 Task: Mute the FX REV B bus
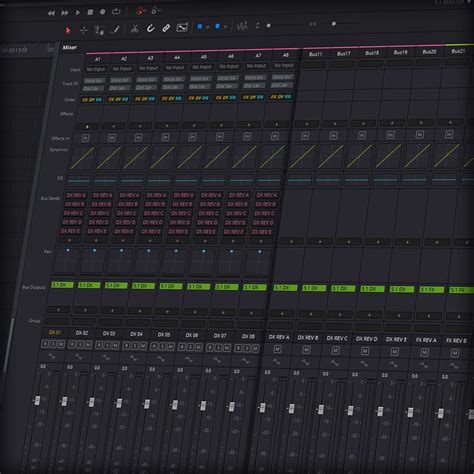coord(455,353)
